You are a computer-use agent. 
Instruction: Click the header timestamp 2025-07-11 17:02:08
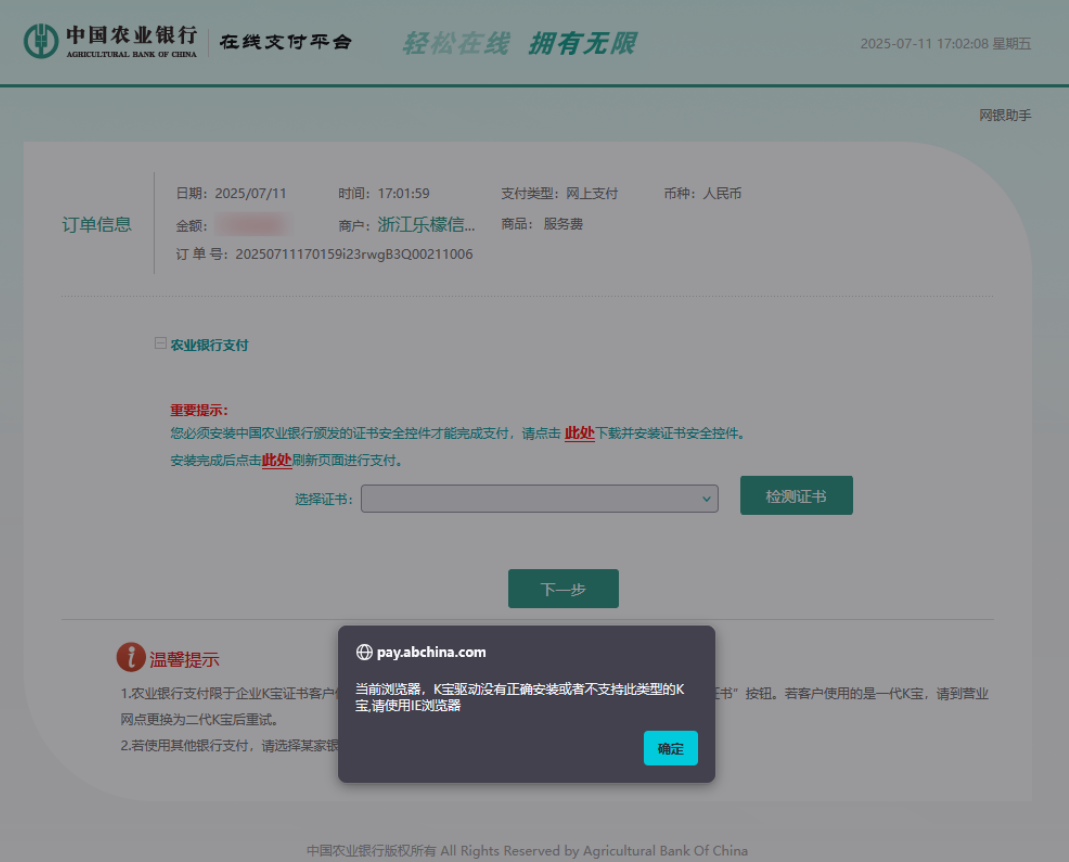[924, 44]
